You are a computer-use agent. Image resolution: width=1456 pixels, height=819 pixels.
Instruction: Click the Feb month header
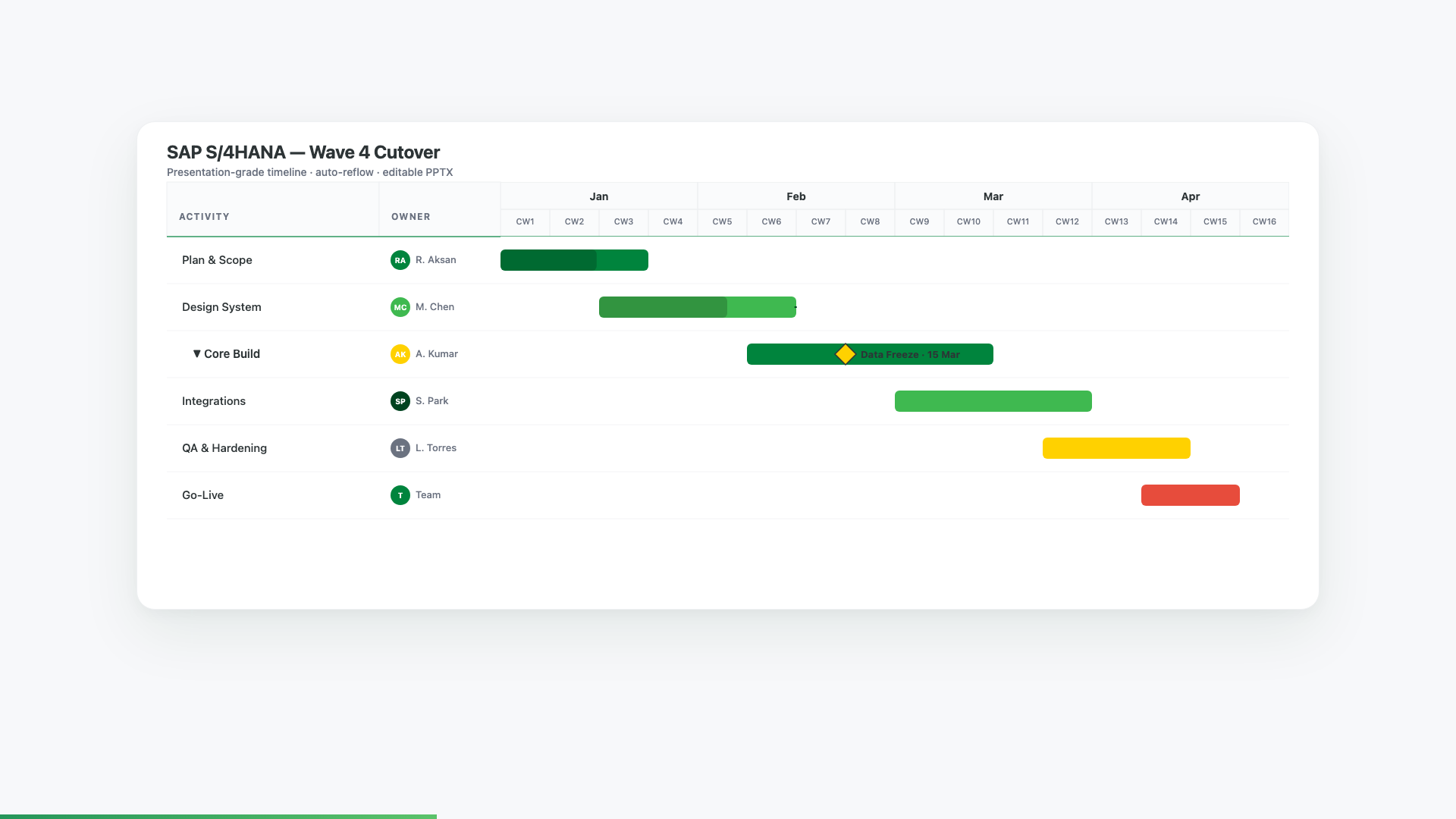(796, 196)
